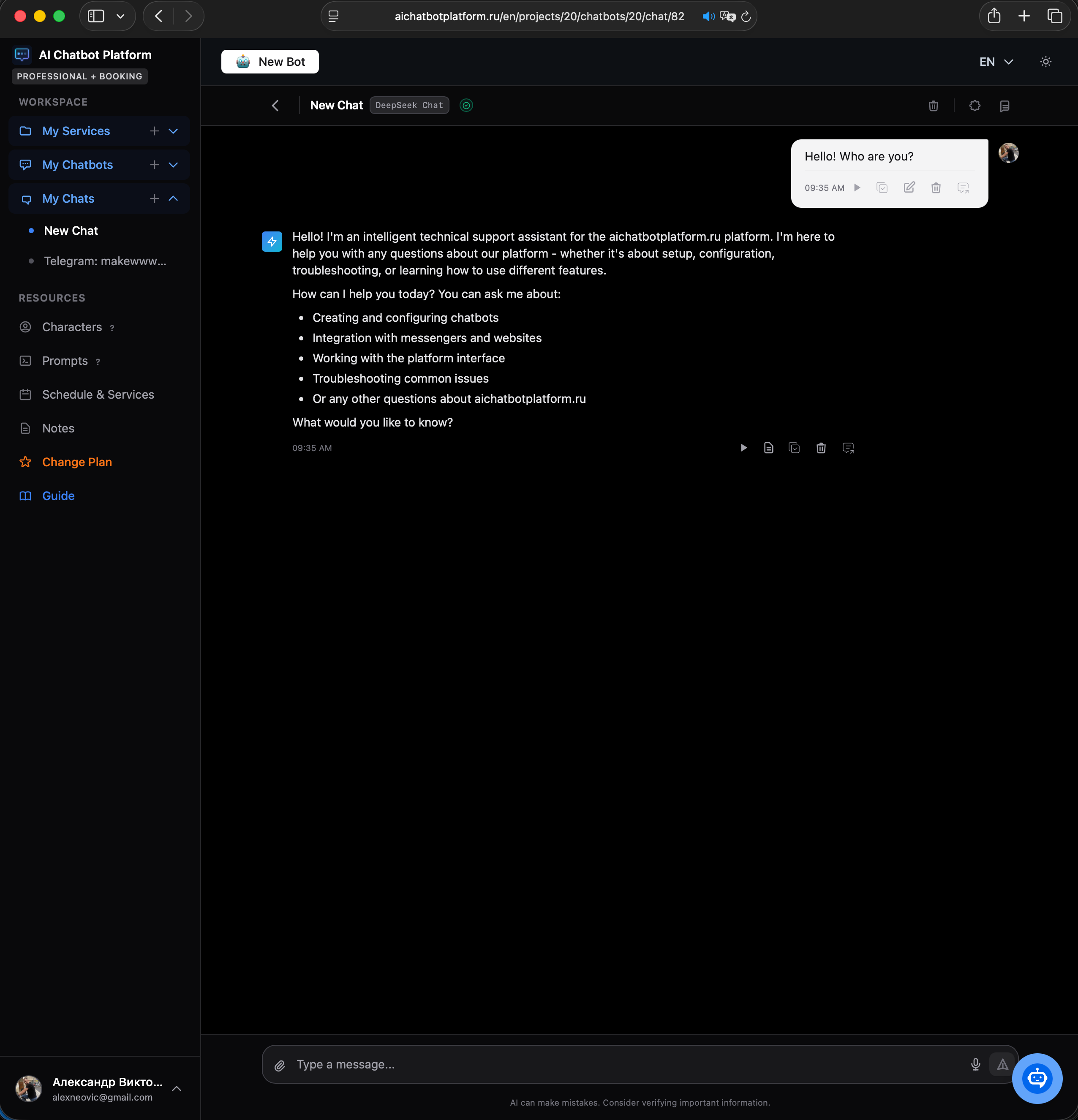
Task: Delete the bot message with trash icon
Action: tap(821, 447)
